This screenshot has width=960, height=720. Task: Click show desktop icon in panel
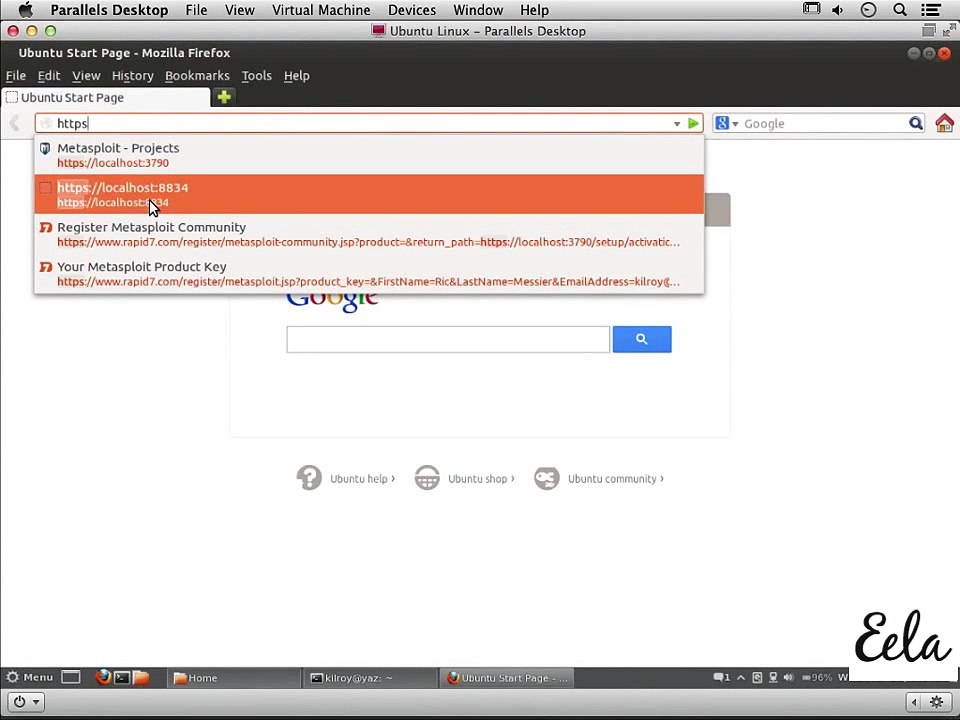click(71, 677)
